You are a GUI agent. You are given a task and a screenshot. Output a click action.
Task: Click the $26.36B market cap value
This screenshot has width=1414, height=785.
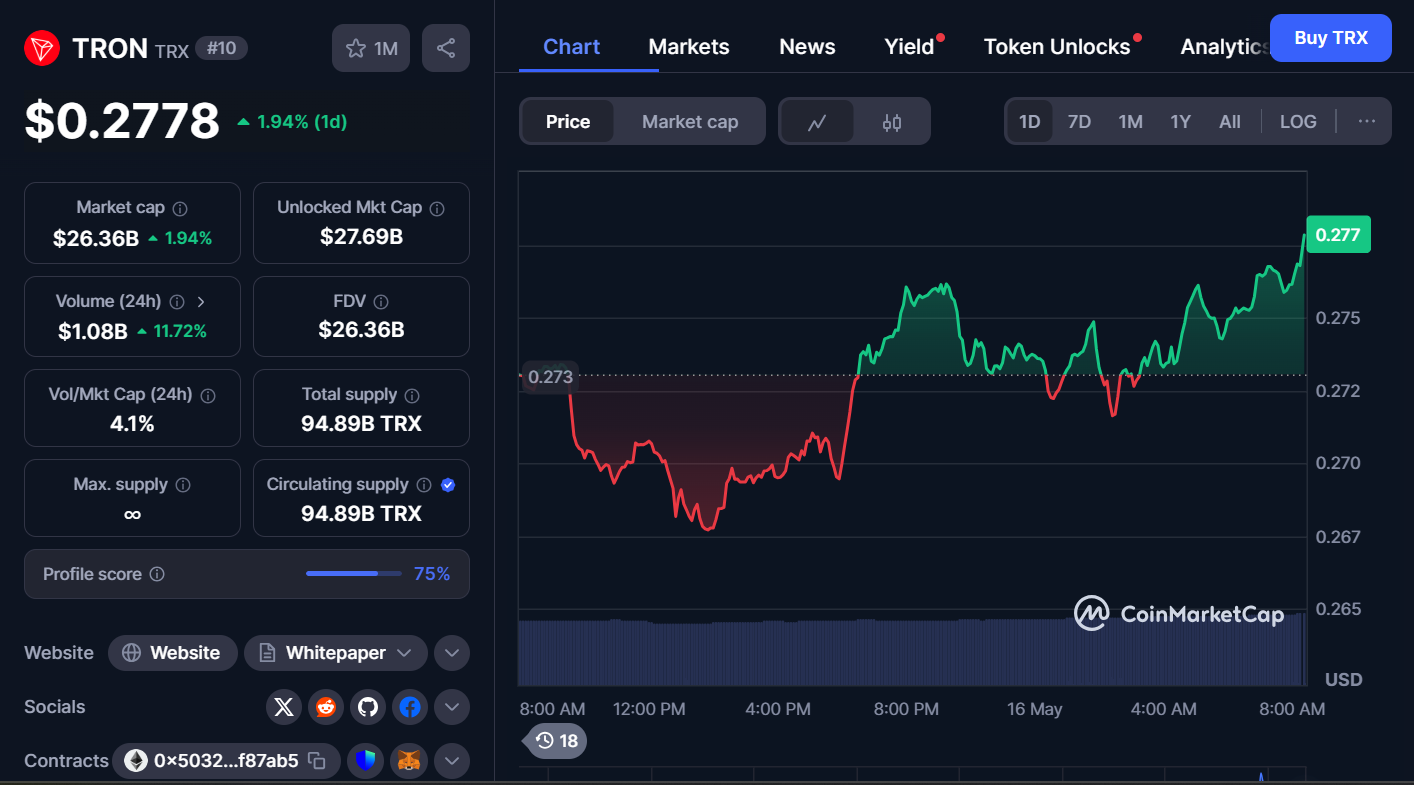(x=96, y=239)
